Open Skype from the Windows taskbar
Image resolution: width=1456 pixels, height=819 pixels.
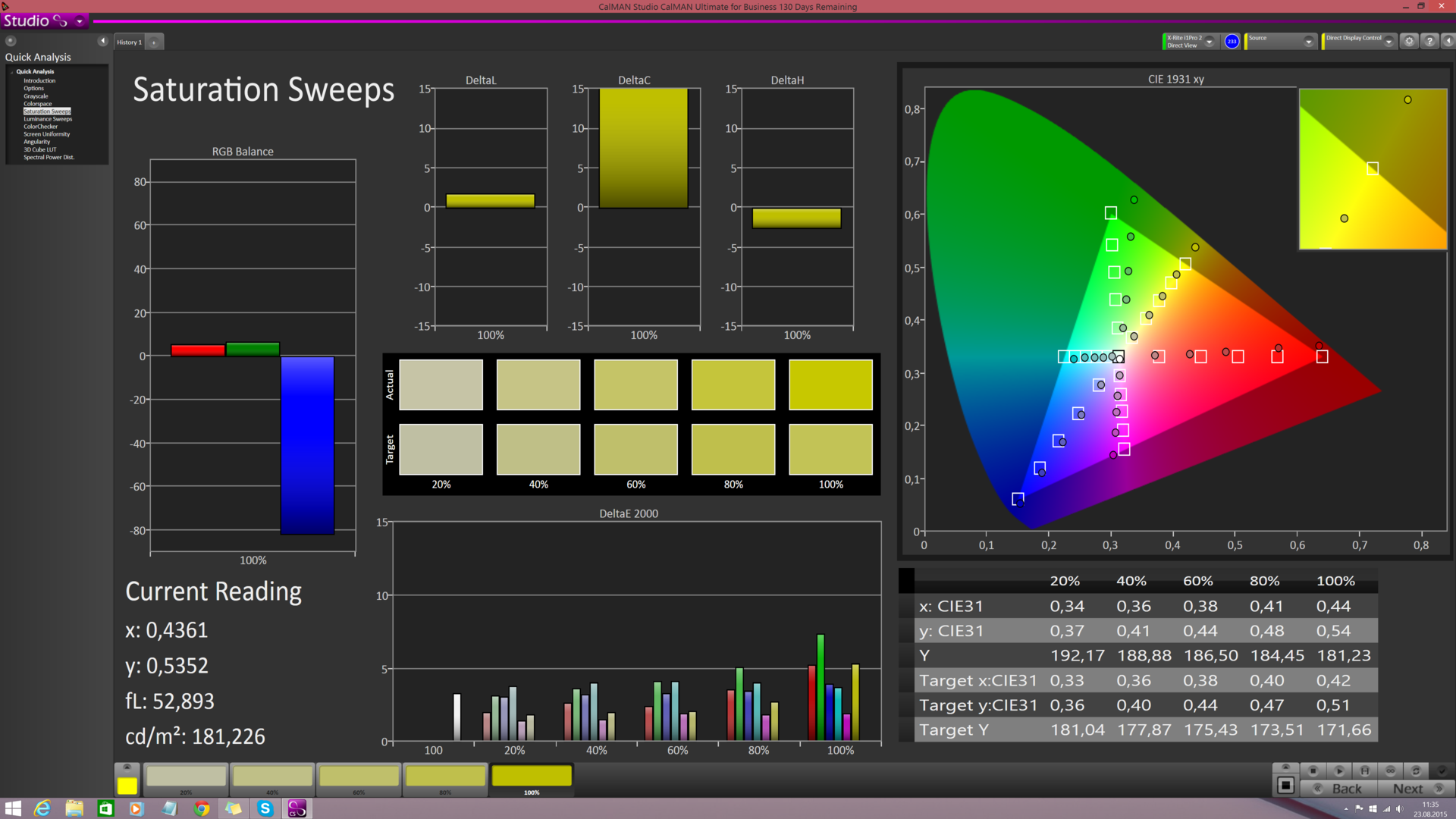click(x=265, y=808)
